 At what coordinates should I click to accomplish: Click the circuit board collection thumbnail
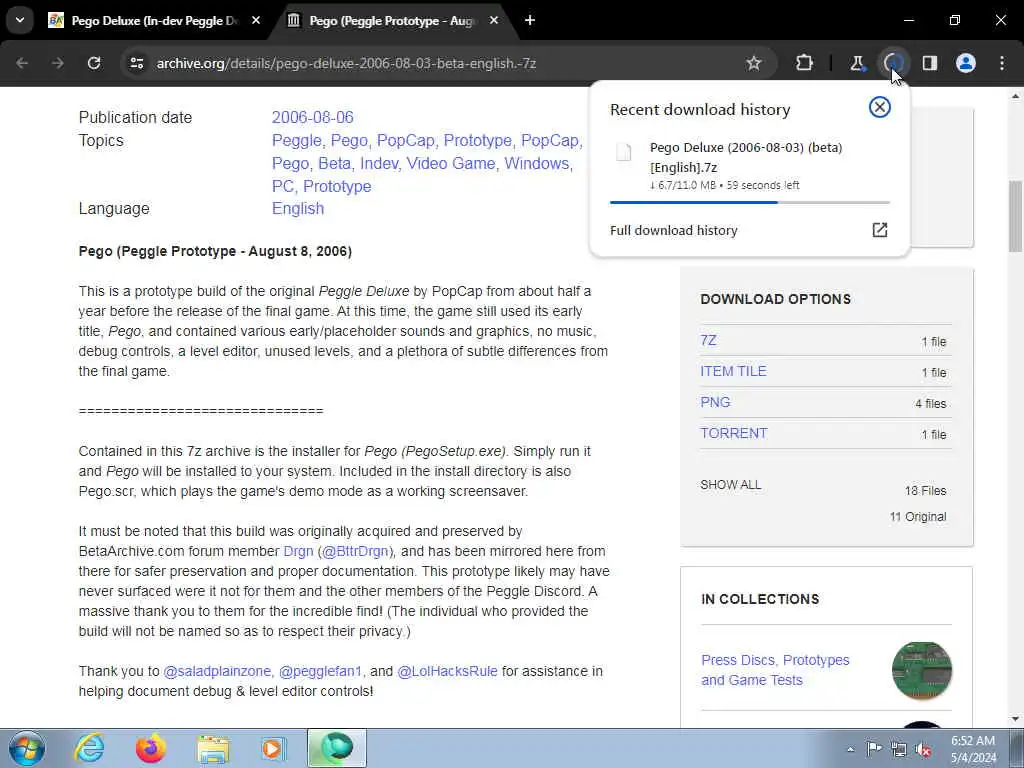tap(921, 671)
